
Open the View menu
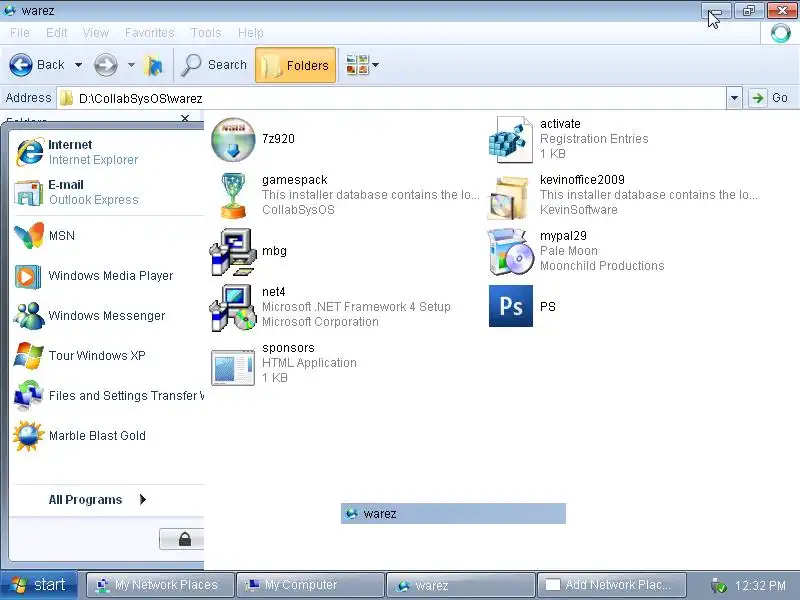(96, 33)
